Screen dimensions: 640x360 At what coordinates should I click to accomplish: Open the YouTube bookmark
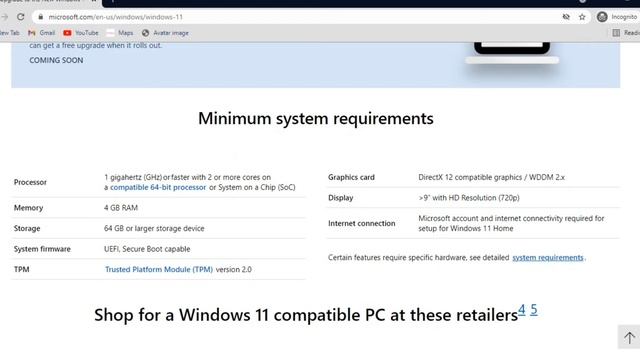tap(81, 33)
